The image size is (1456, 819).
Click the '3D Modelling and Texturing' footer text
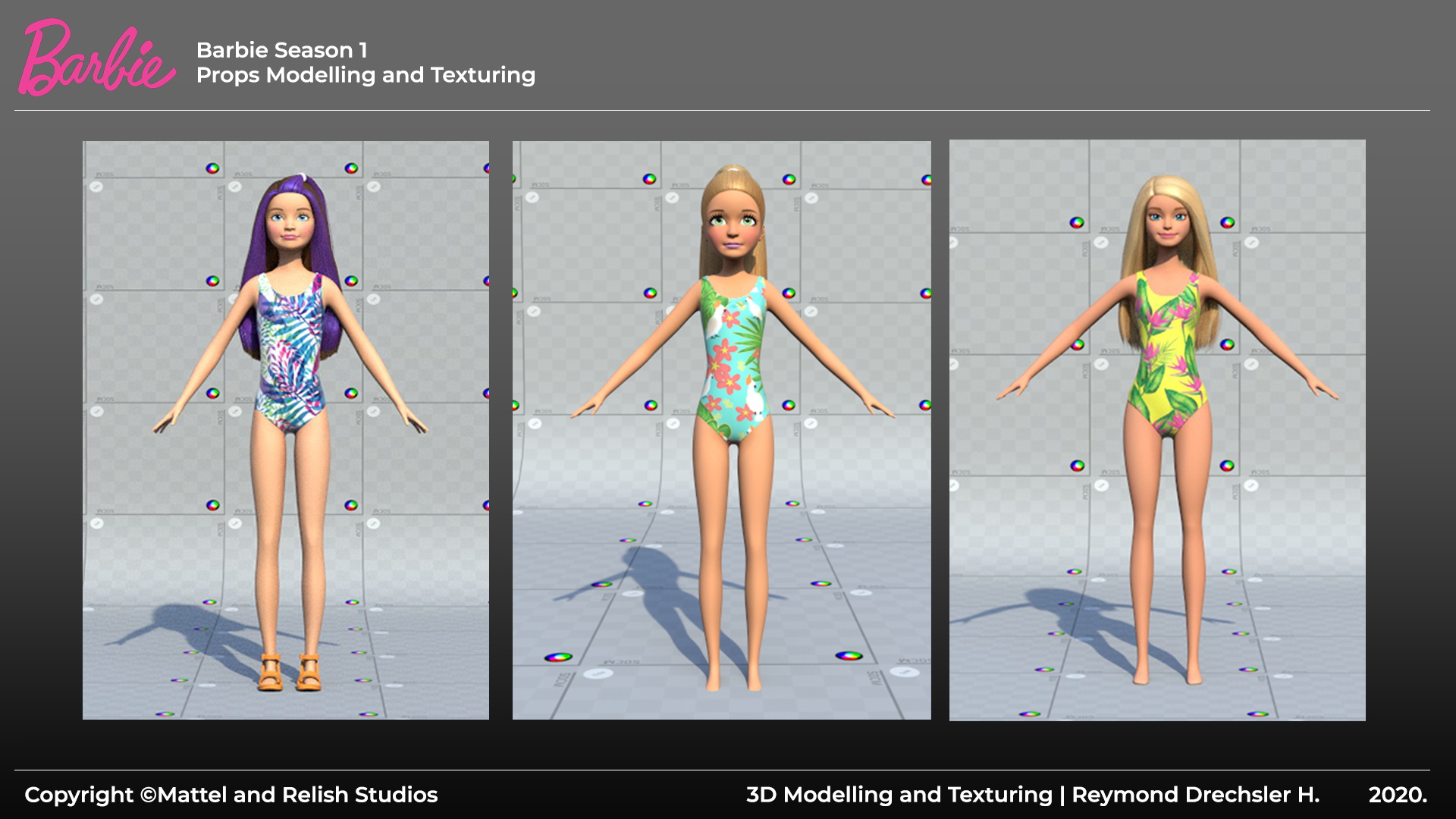pyautogui.click(x=899, y=794)
